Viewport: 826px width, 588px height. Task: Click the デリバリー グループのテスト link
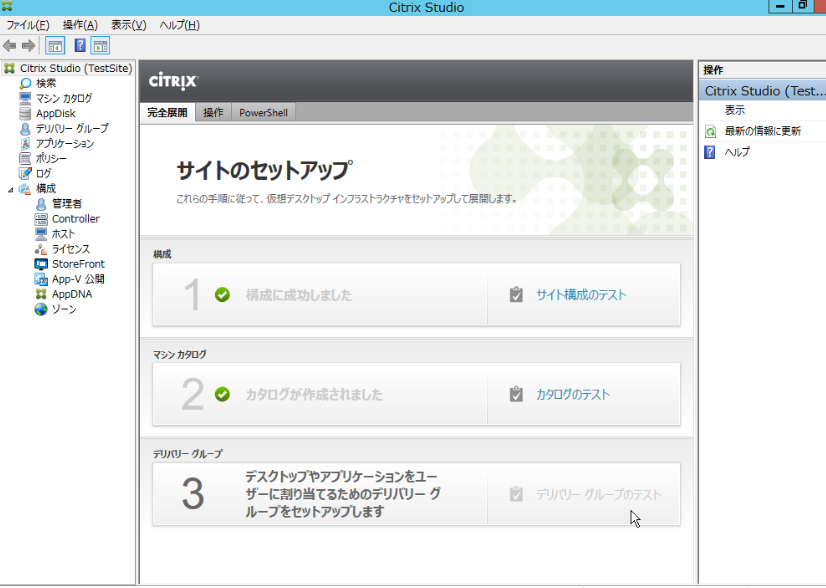[x=598, y=494]
